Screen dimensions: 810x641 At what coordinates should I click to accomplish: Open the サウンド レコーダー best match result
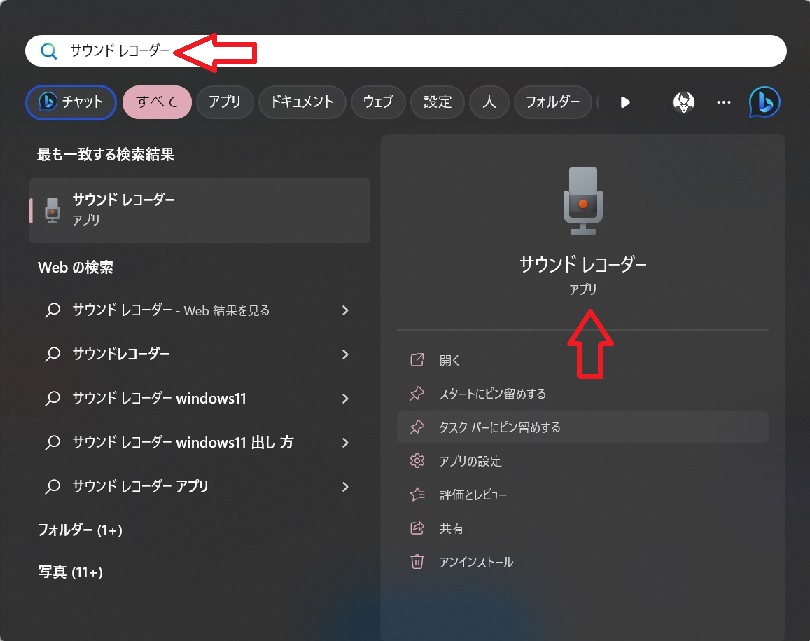pos(199,210)
